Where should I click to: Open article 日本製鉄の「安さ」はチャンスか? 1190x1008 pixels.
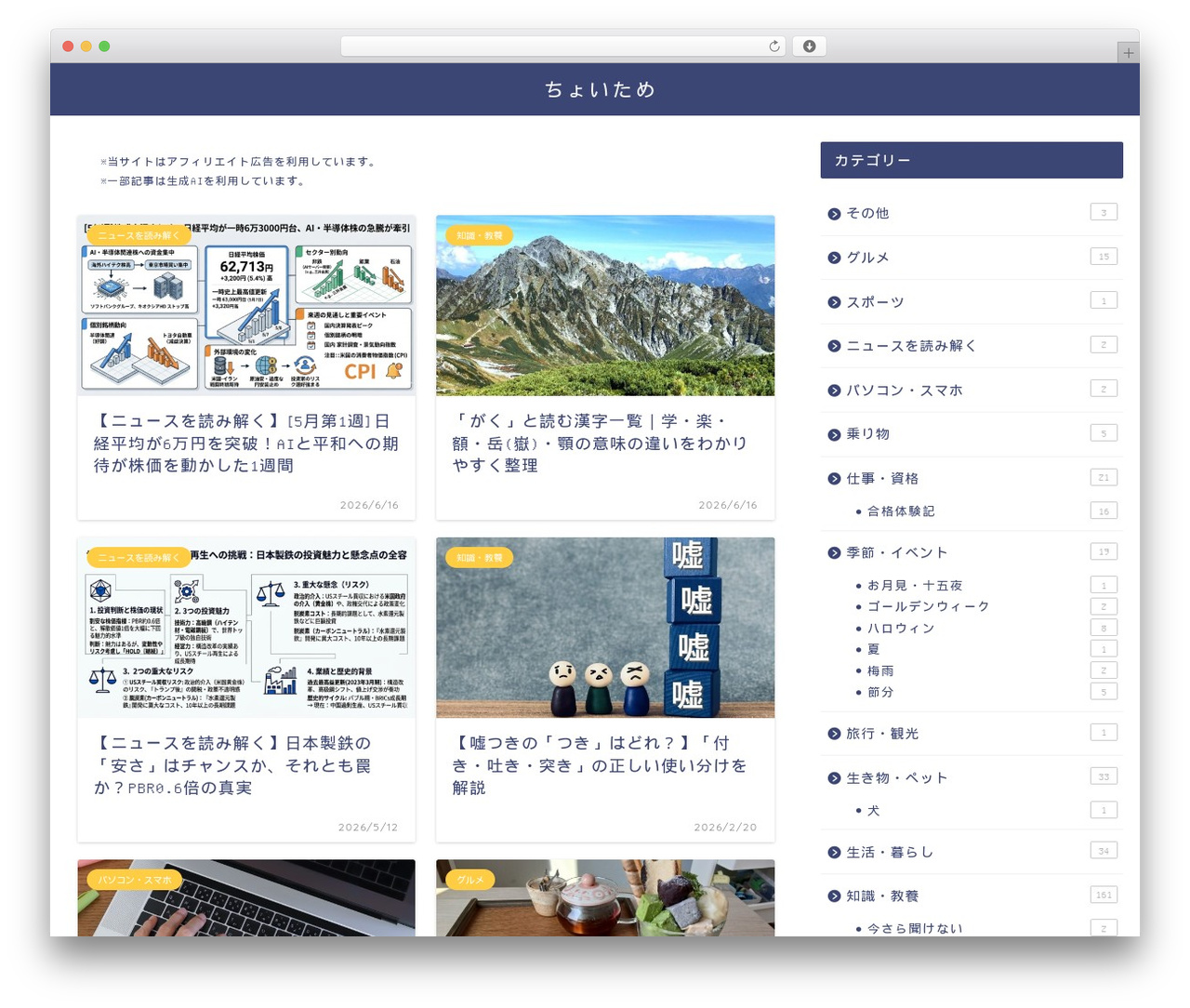click(233, 765)
